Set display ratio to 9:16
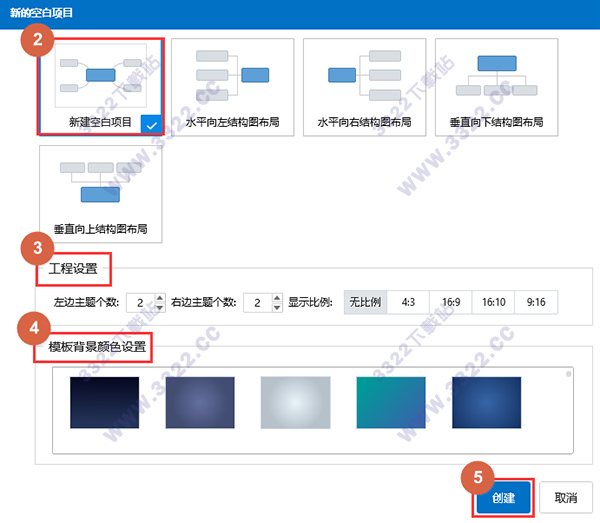This screenshot has height=523, width=600. click(x=536, y=302)
